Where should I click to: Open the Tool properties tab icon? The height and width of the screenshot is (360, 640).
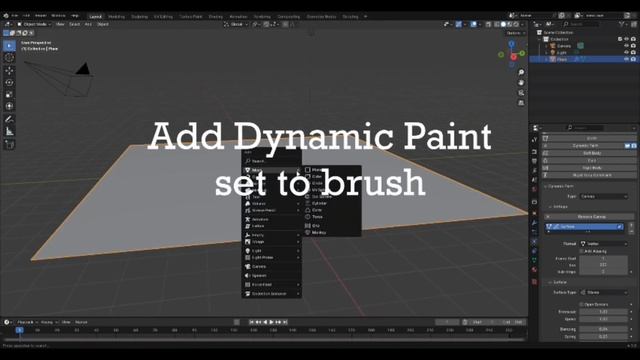coord(534,140)
